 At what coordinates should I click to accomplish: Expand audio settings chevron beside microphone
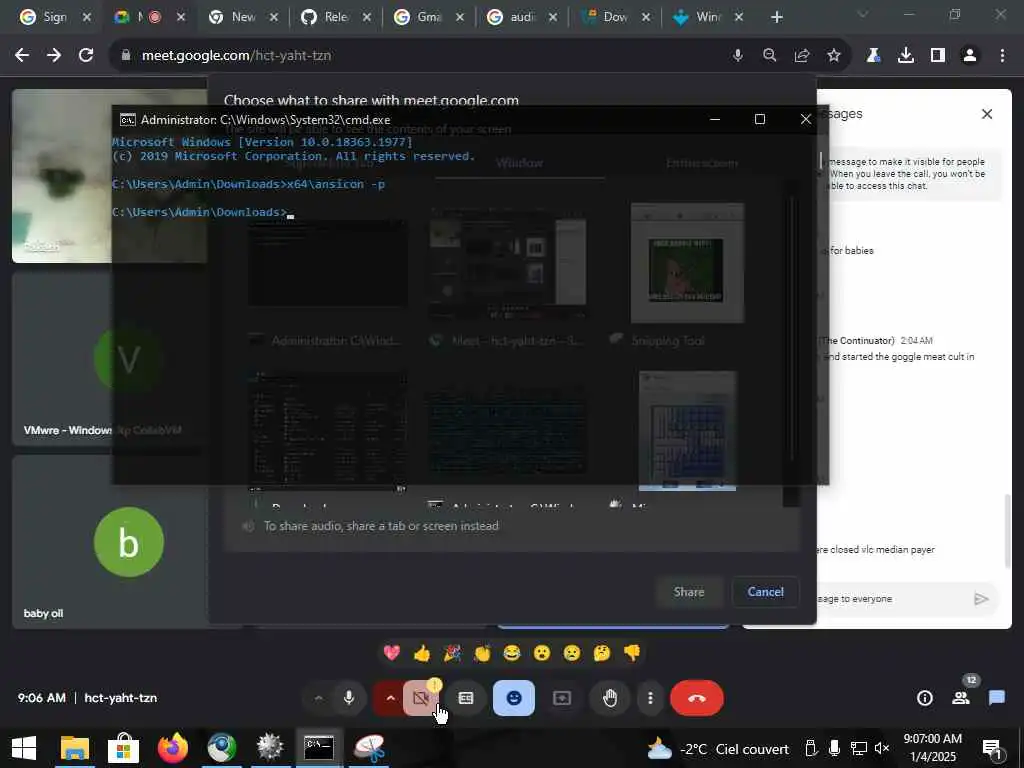(318, 698)
